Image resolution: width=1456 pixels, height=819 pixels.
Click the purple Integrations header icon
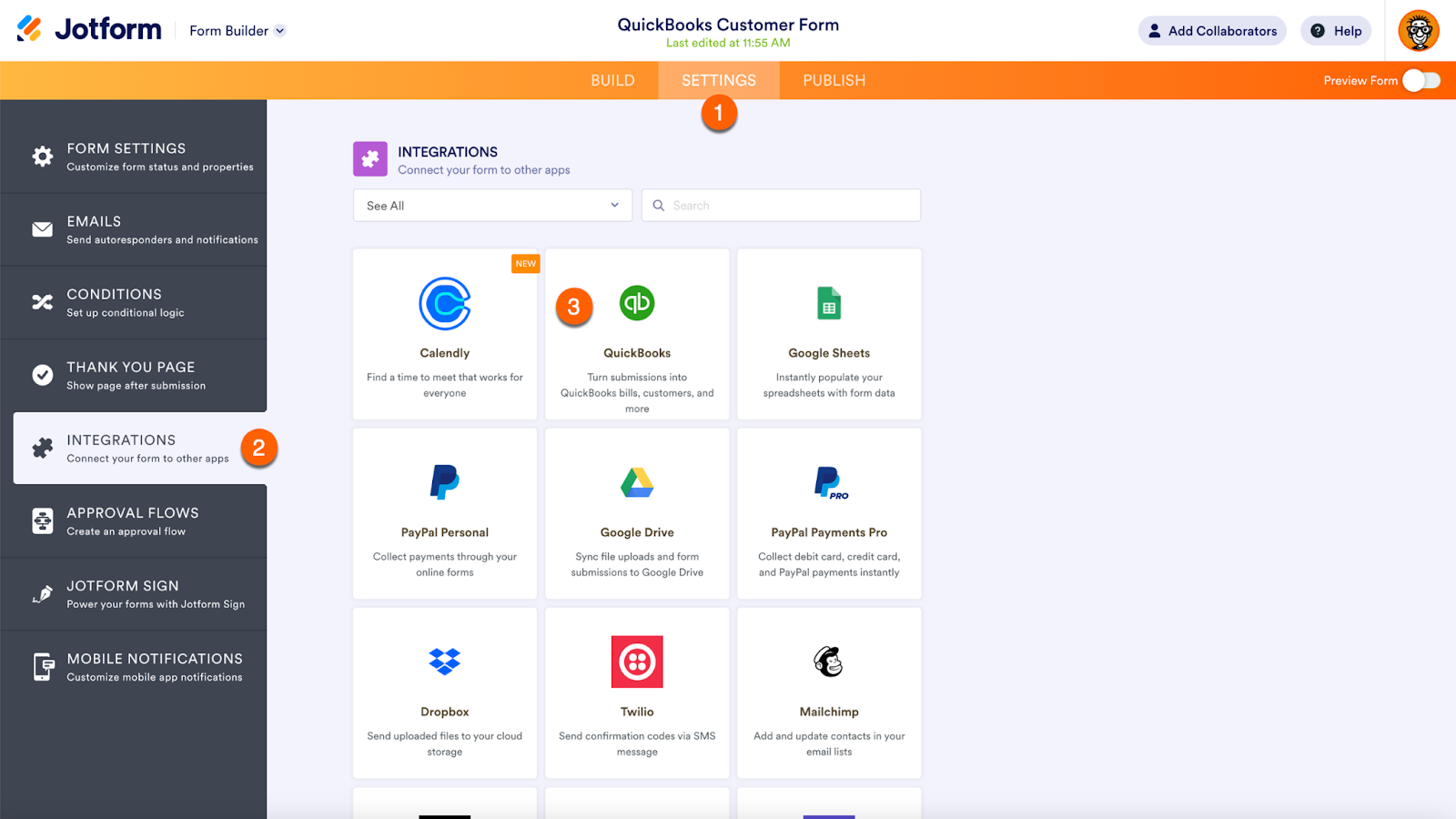(370, 159)
